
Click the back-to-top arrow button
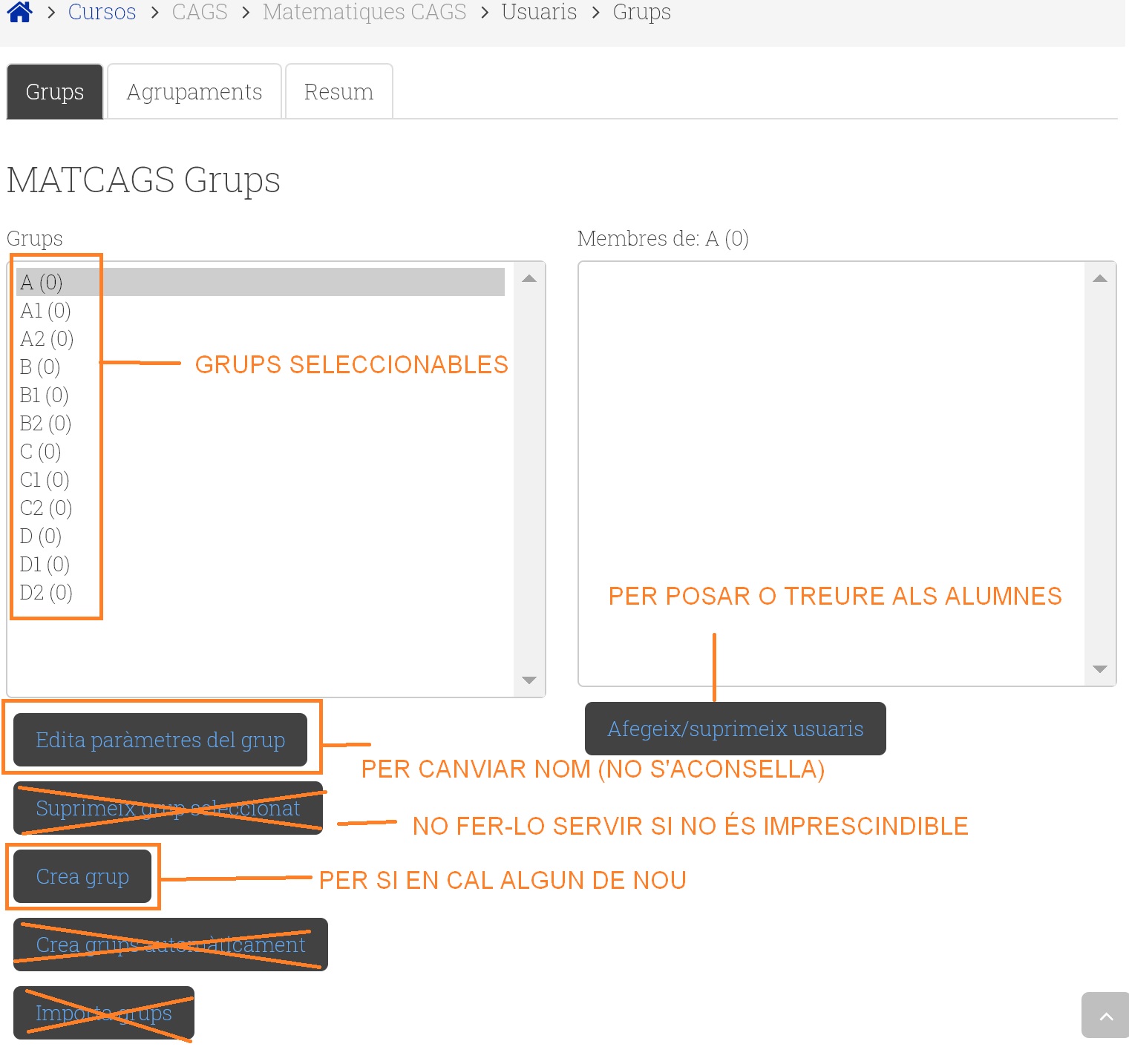click(1105, 1015)
